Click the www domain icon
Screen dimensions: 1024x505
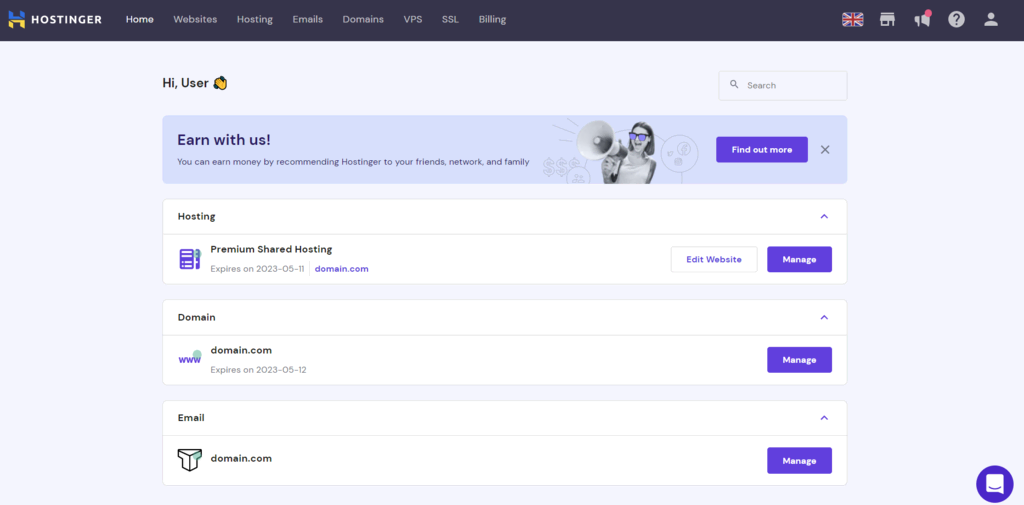pyautogui.click(x=190, y=359)
